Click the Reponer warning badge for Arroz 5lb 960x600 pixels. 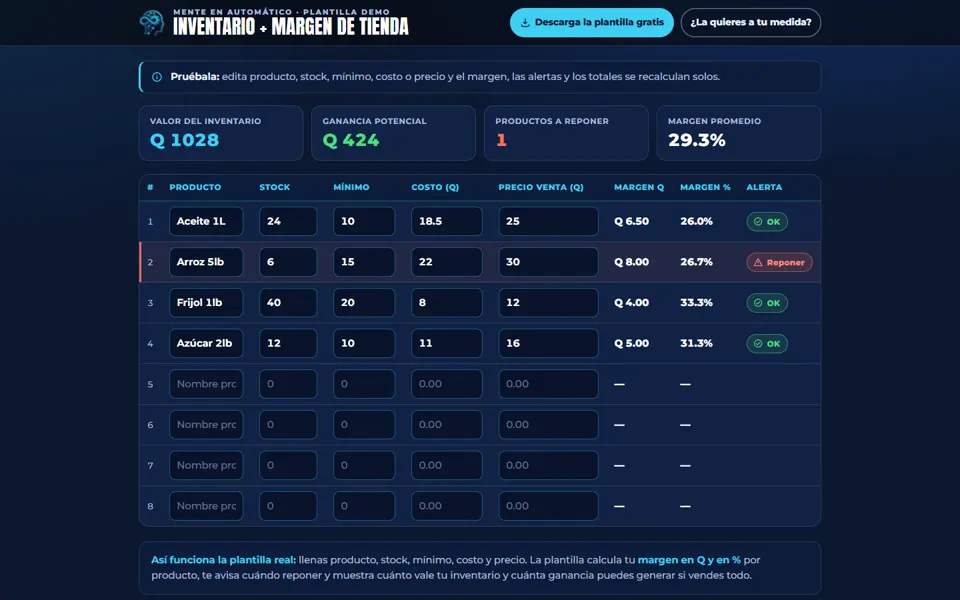[x=779, y=262]
